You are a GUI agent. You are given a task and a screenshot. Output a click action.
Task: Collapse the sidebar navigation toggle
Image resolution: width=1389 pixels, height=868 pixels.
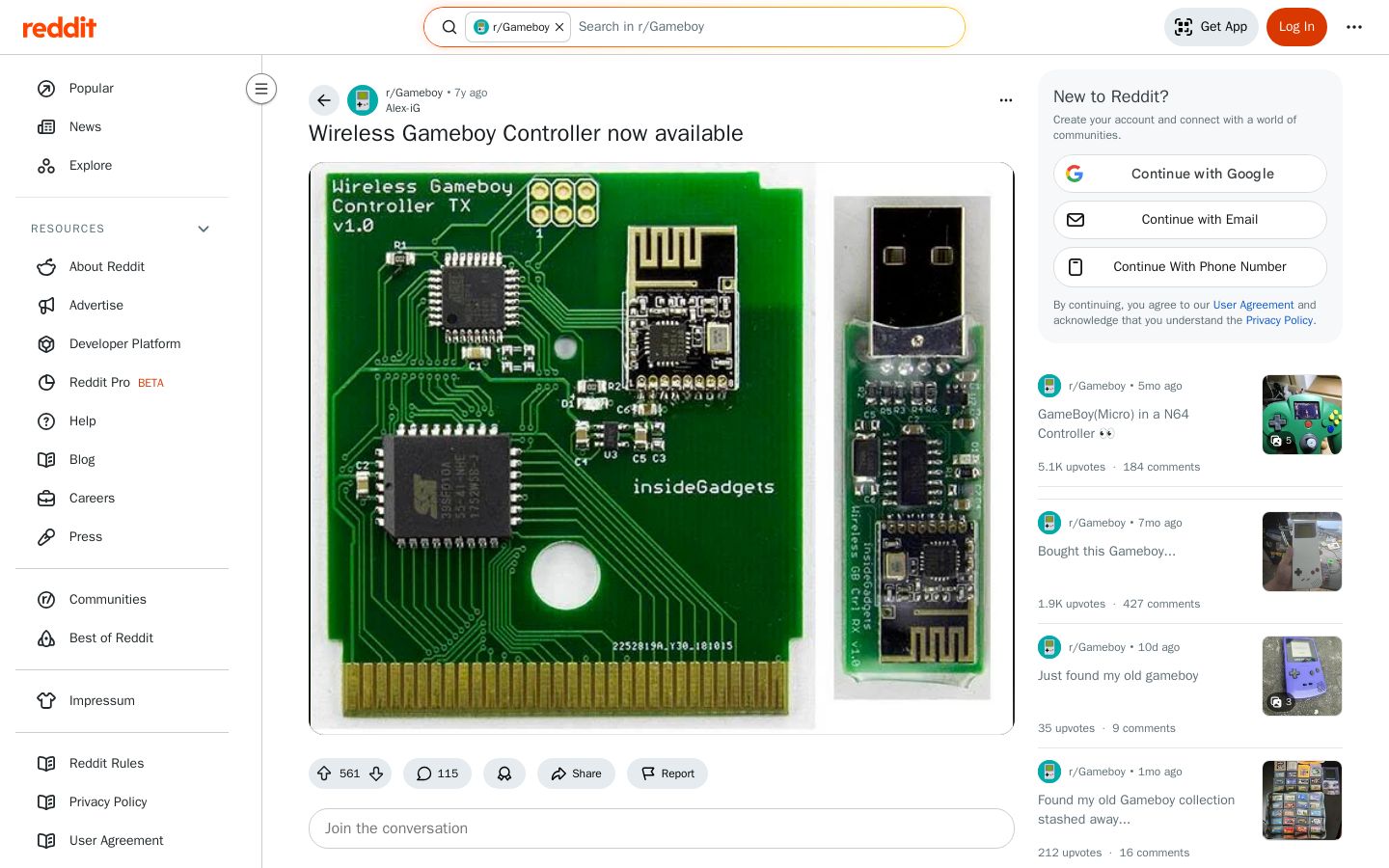(x=261, y=89)
